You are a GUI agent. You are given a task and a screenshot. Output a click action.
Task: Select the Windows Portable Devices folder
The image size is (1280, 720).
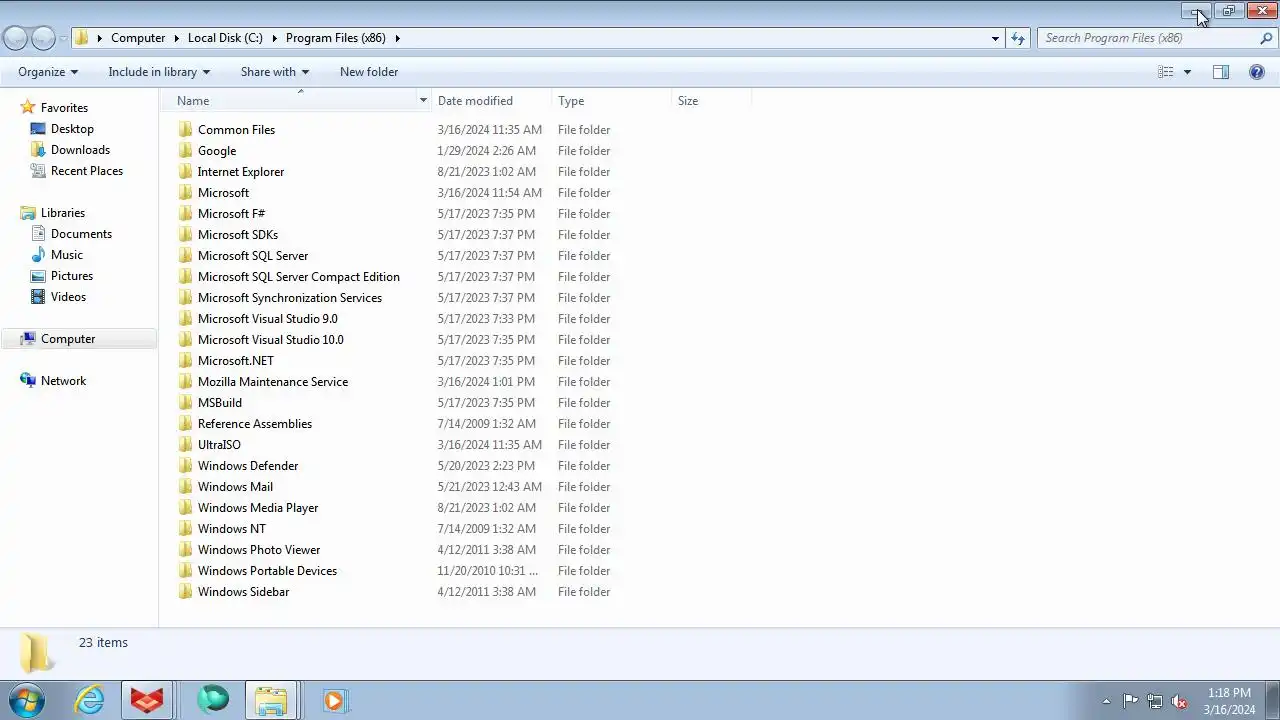[x=267, y=571]
